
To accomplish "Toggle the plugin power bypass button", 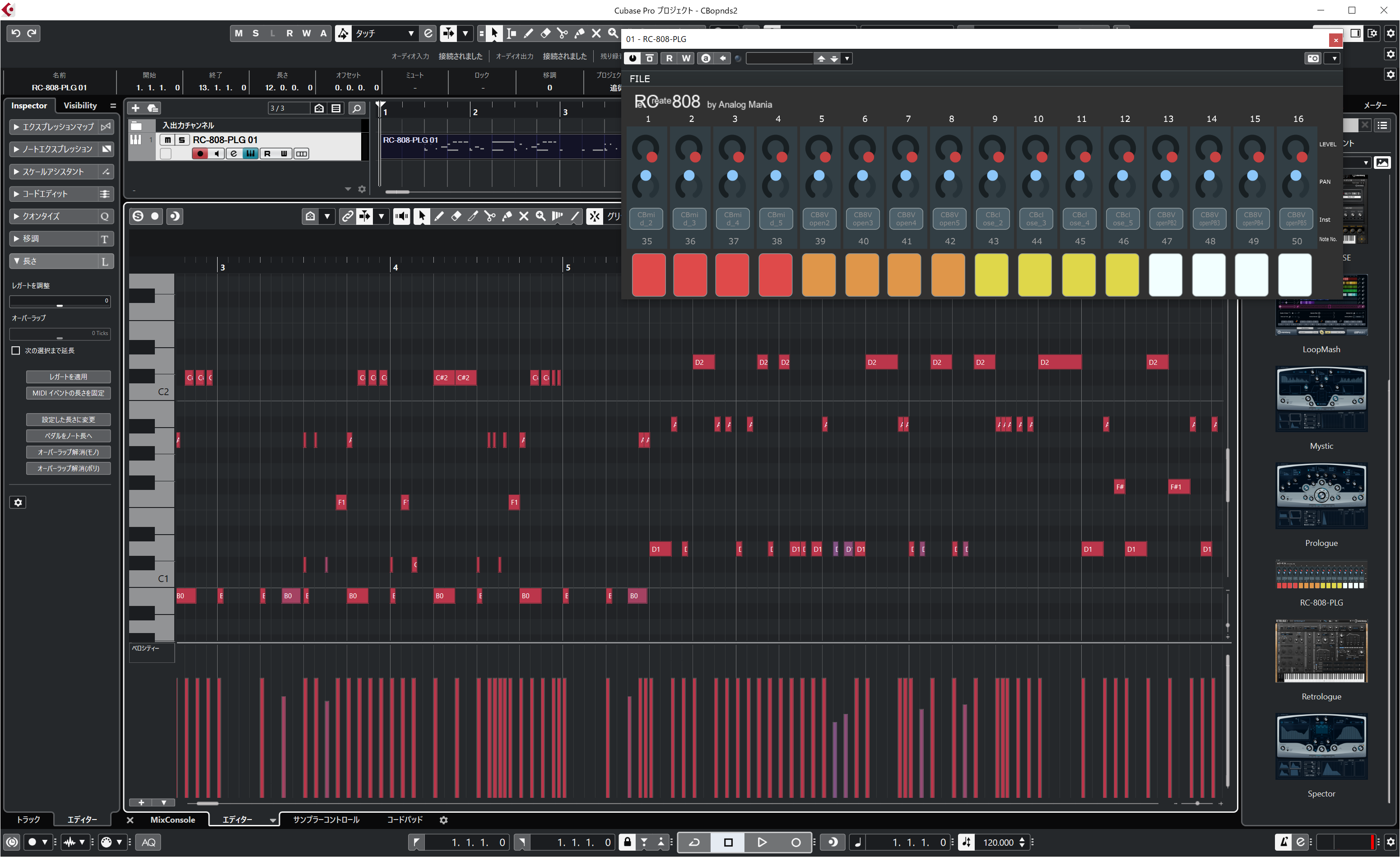I will coord(633,59).
